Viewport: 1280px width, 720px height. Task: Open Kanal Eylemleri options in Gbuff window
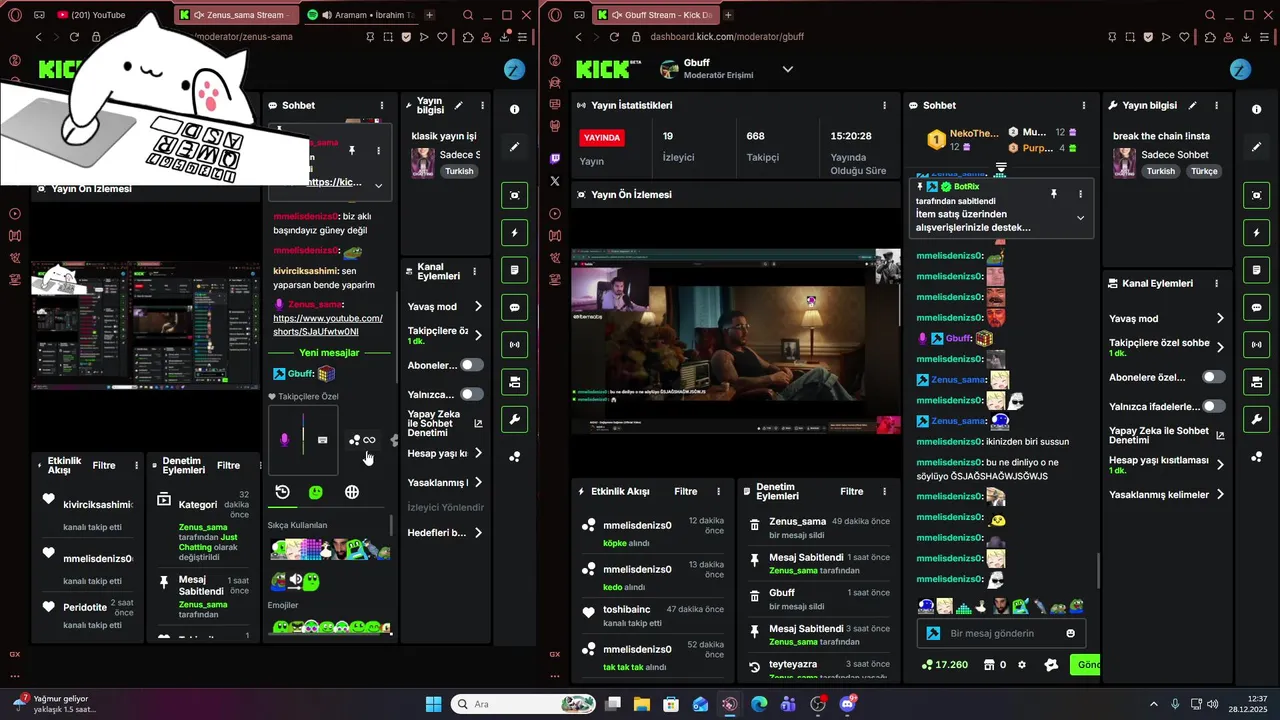tap(1217, 283)
